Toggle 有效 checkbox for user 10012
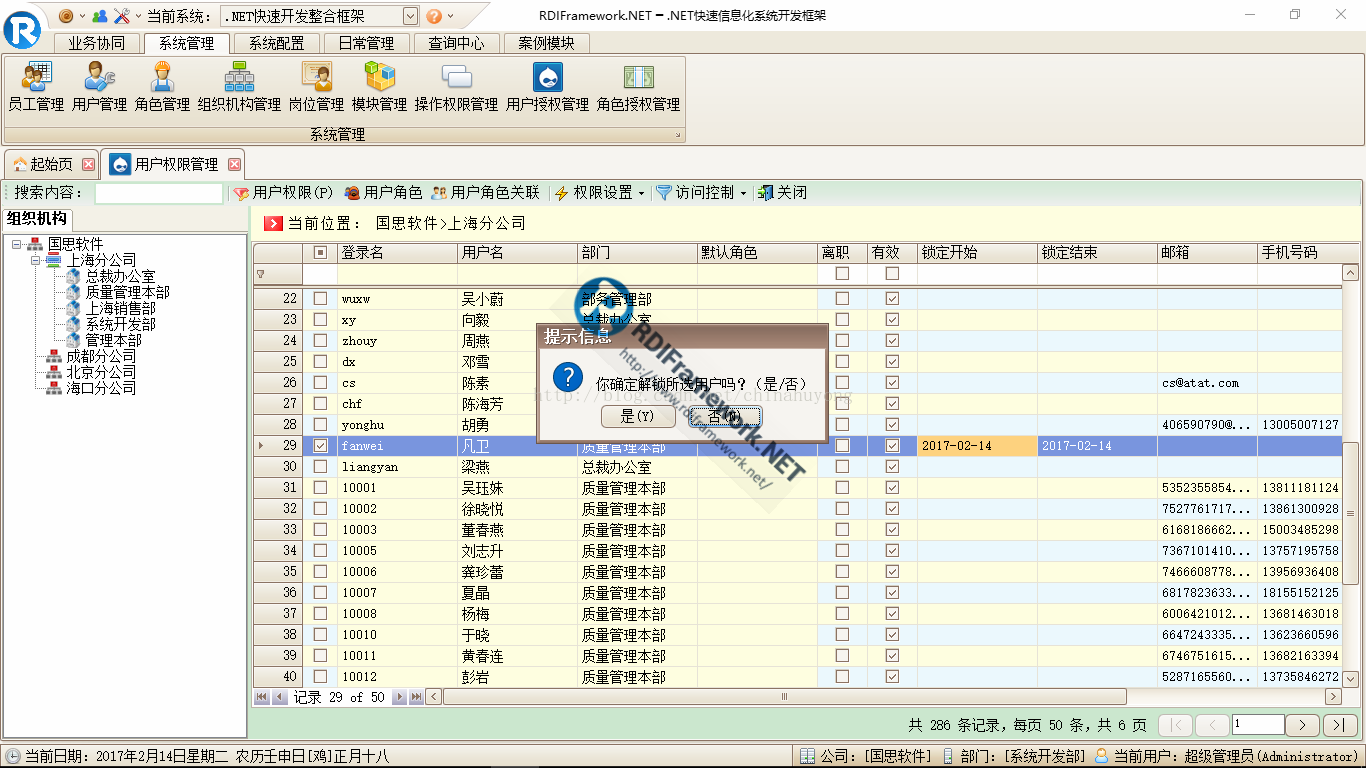Viewport: 1366px width, 768px height. pos(892,676)
